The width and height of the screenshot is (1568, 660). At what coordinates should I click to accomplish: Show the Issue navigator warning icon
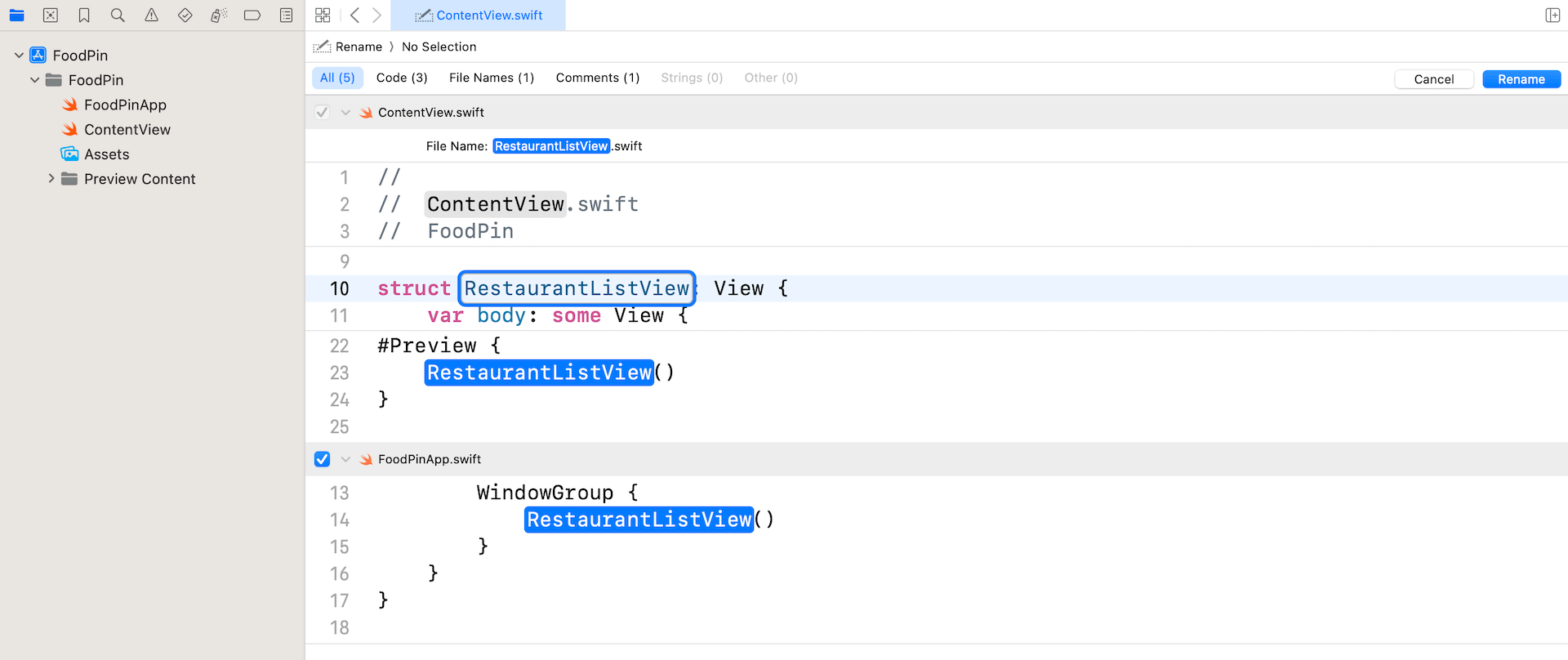tap(152, 16)
